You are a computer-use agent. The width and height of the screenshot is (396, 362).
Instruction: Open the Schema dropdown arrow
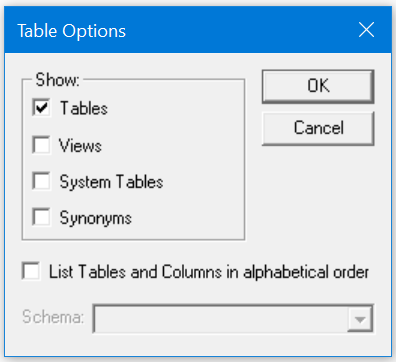360,319
